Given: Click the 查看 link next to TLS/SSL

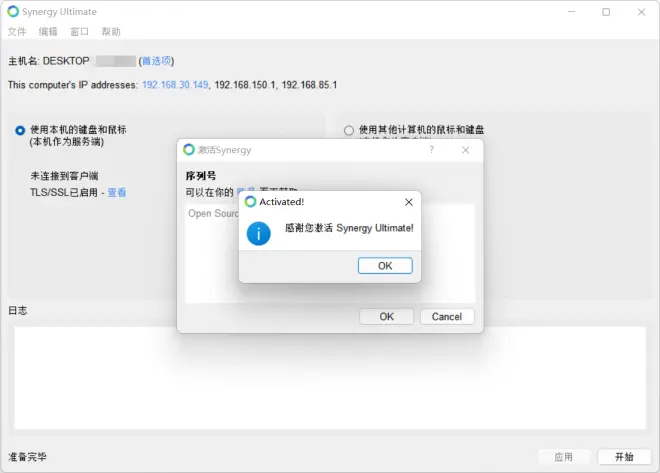Looking at the screenshot, I should [117, 192].
